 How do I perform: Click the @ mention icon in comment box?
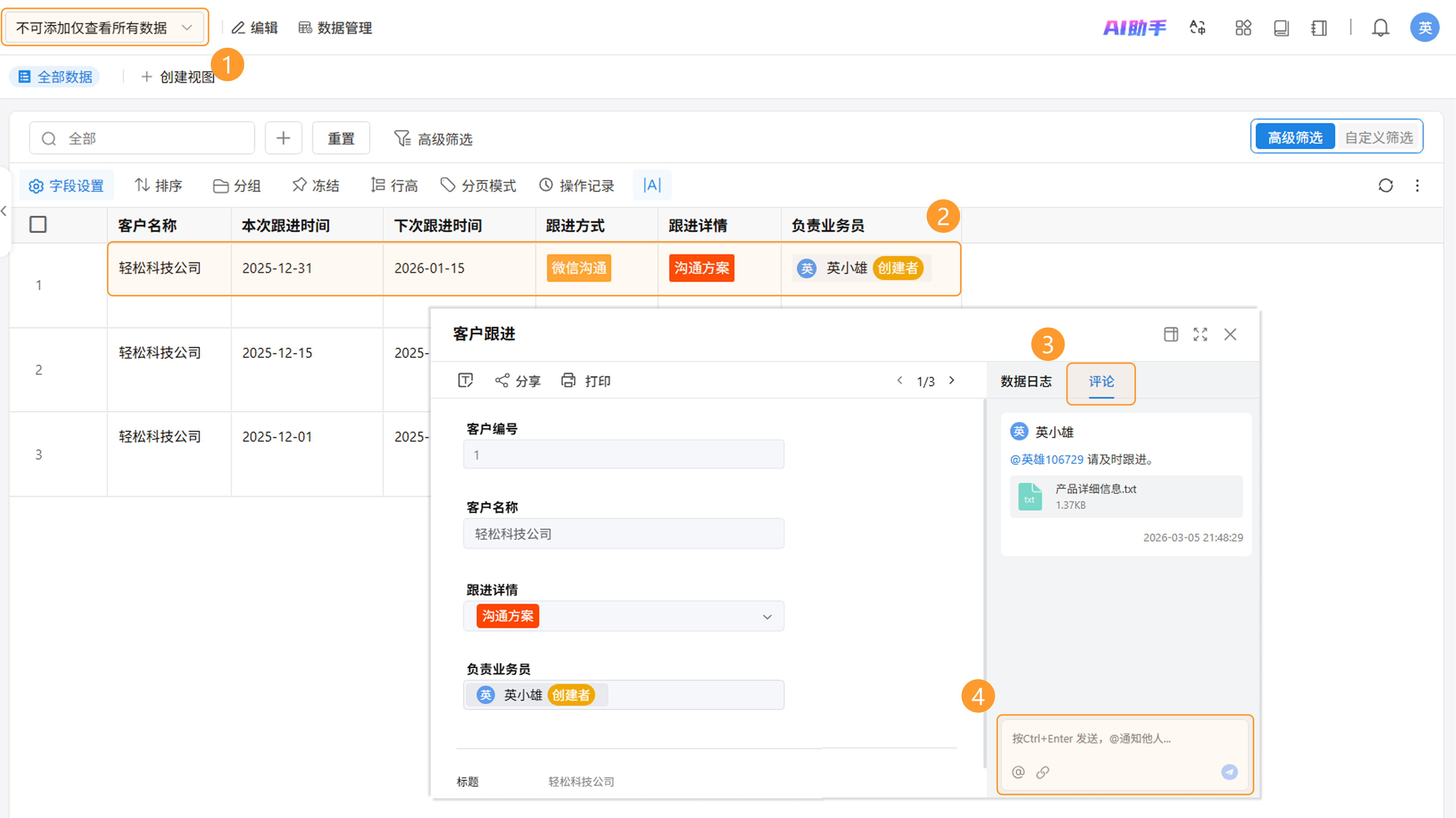pos(1018,772)
